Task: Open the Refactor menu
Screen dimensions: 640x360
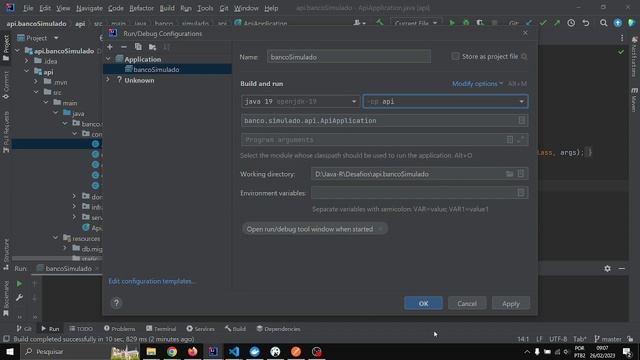Action: tap(141, 8)
